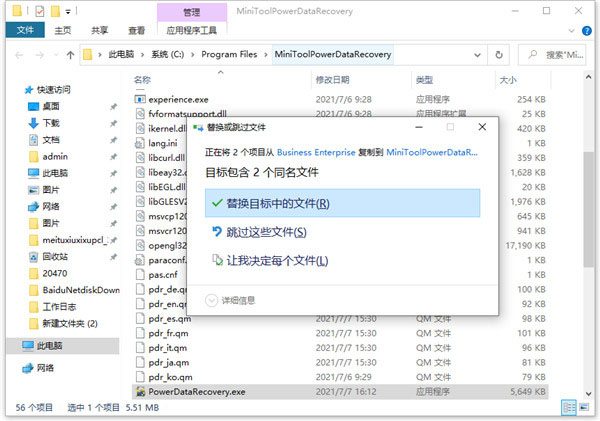The width and height of the screenshot is (600, 421).
Task: Click New folder icon in title bar
Action: [x=55, y=11]
